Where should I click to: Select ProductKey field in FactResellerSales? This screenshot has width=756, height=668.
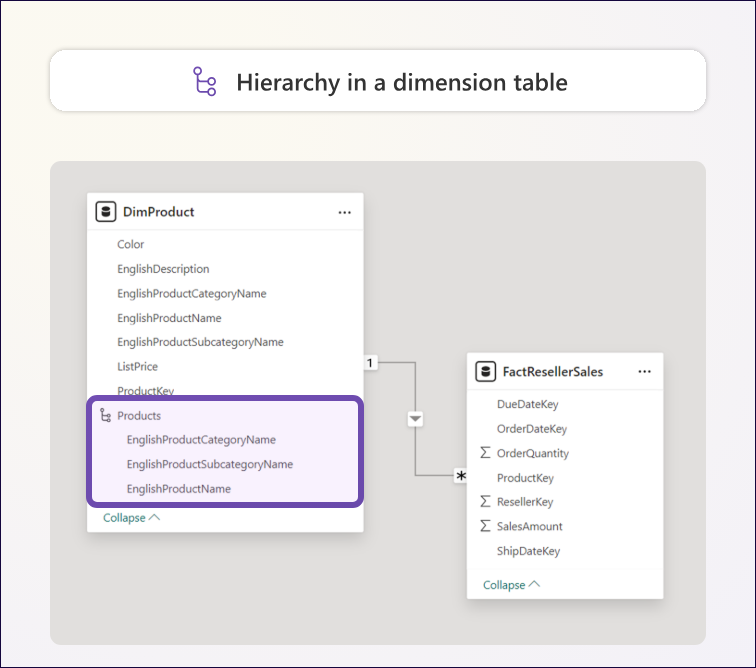(x=525, y=478)
